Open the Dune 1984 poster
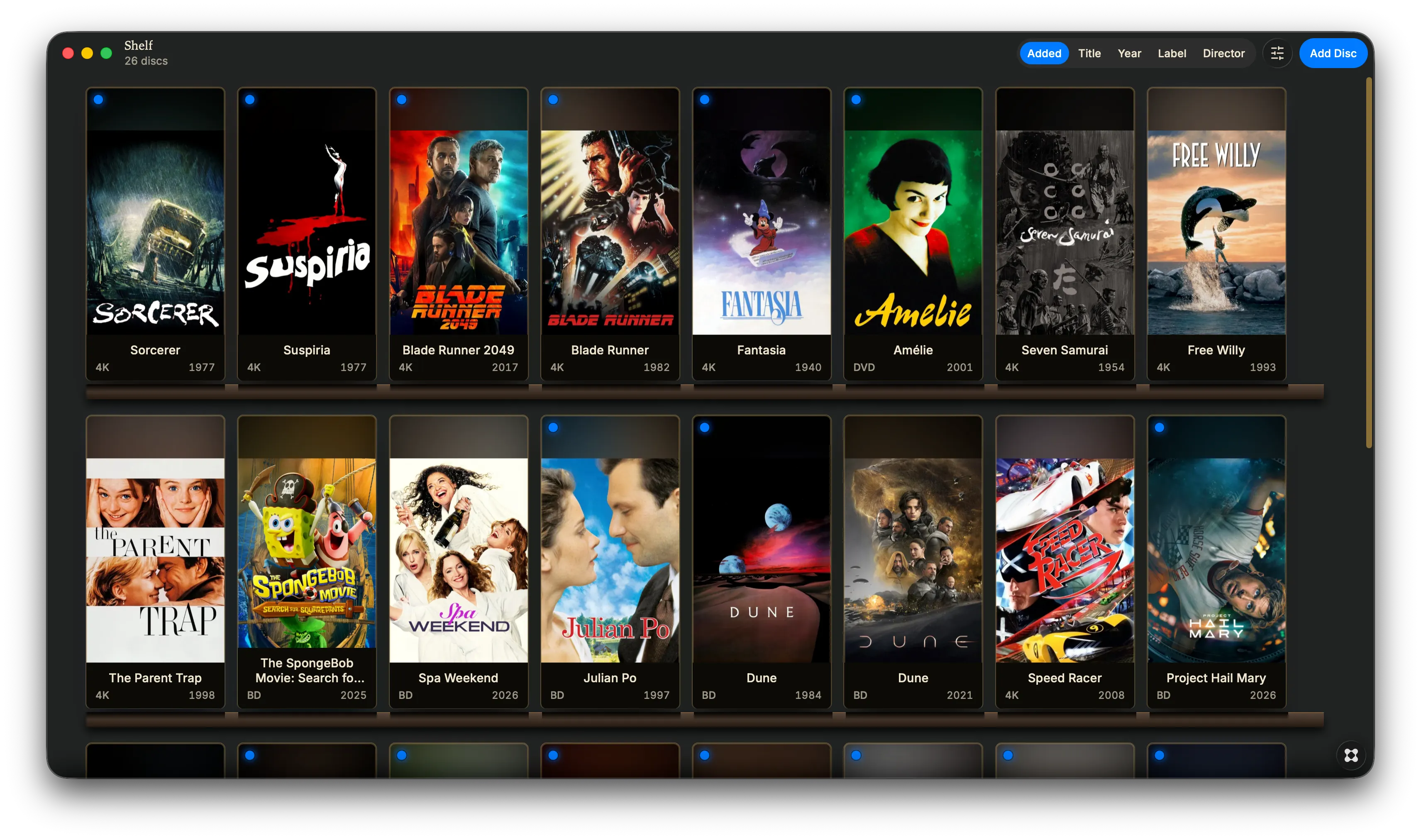This screenshot has width=1421, height=840. (x=761, y=560)
